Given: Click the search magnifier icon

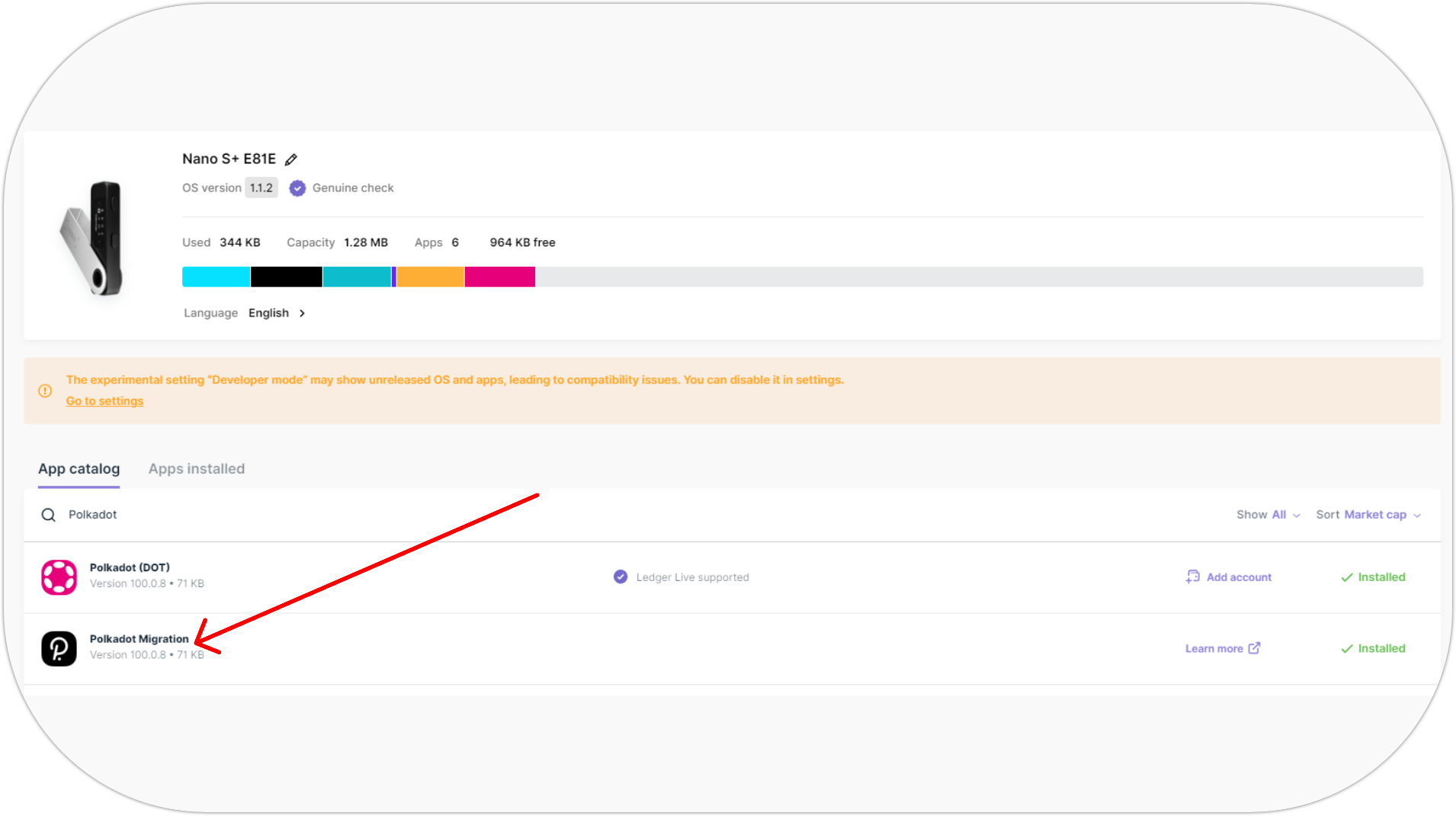Looking at the screenshot, I should pyautogui.click(x=48, y=516).
